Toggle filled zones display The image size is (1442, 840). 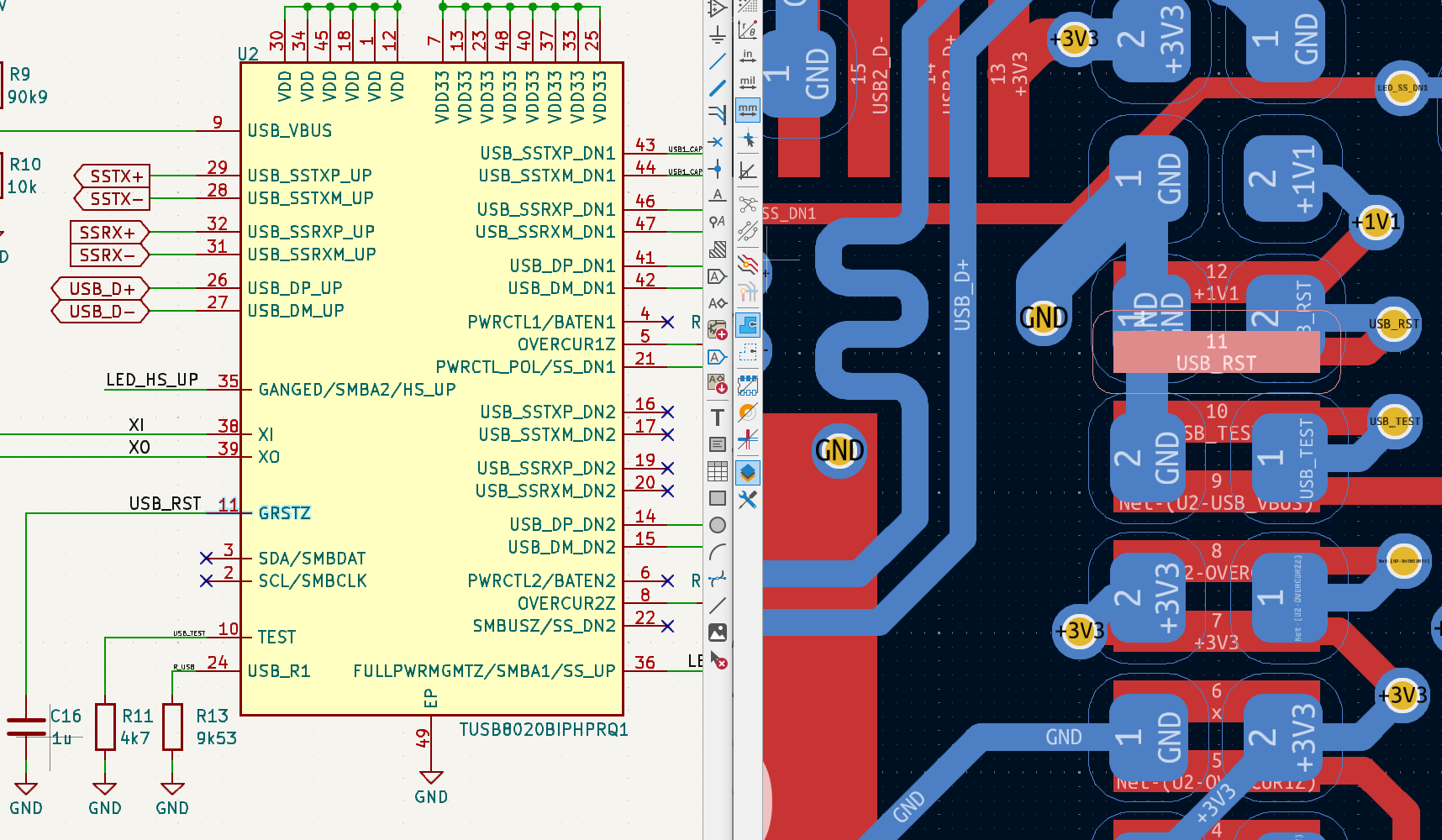point(747,325)
